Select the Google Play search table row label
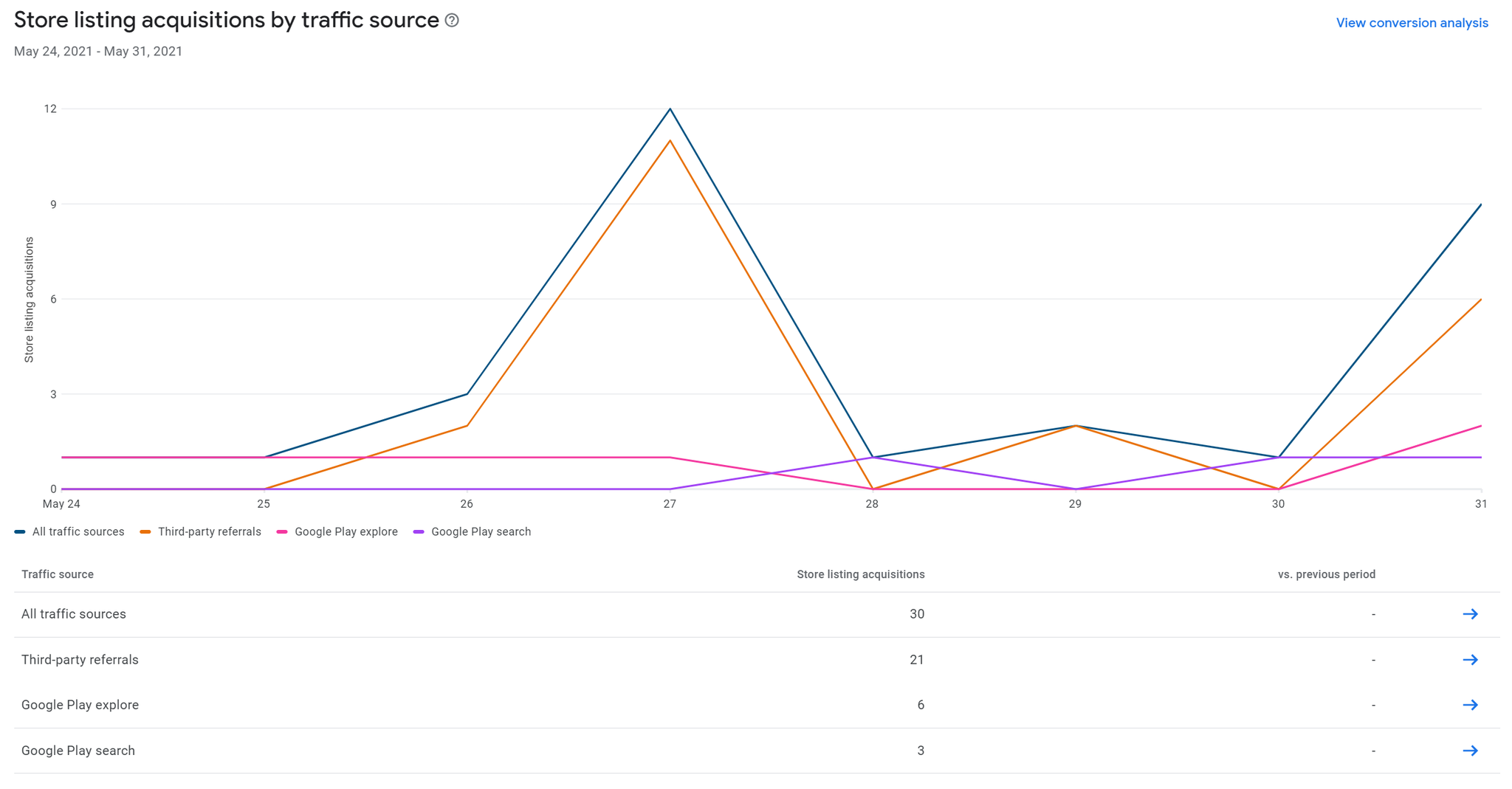Screen dimensions: 1512x789 (78, 751)
